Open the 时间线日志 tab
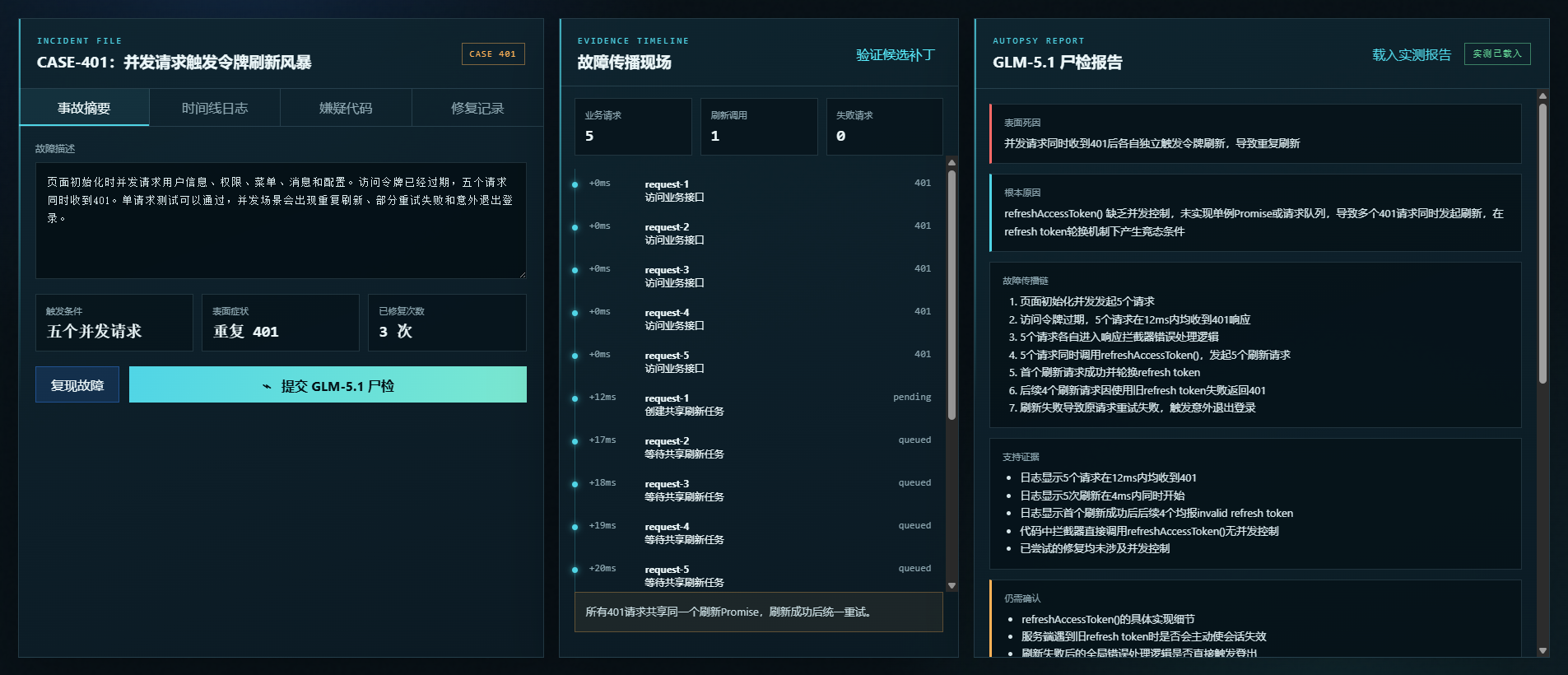 click(x=215, y=108)
